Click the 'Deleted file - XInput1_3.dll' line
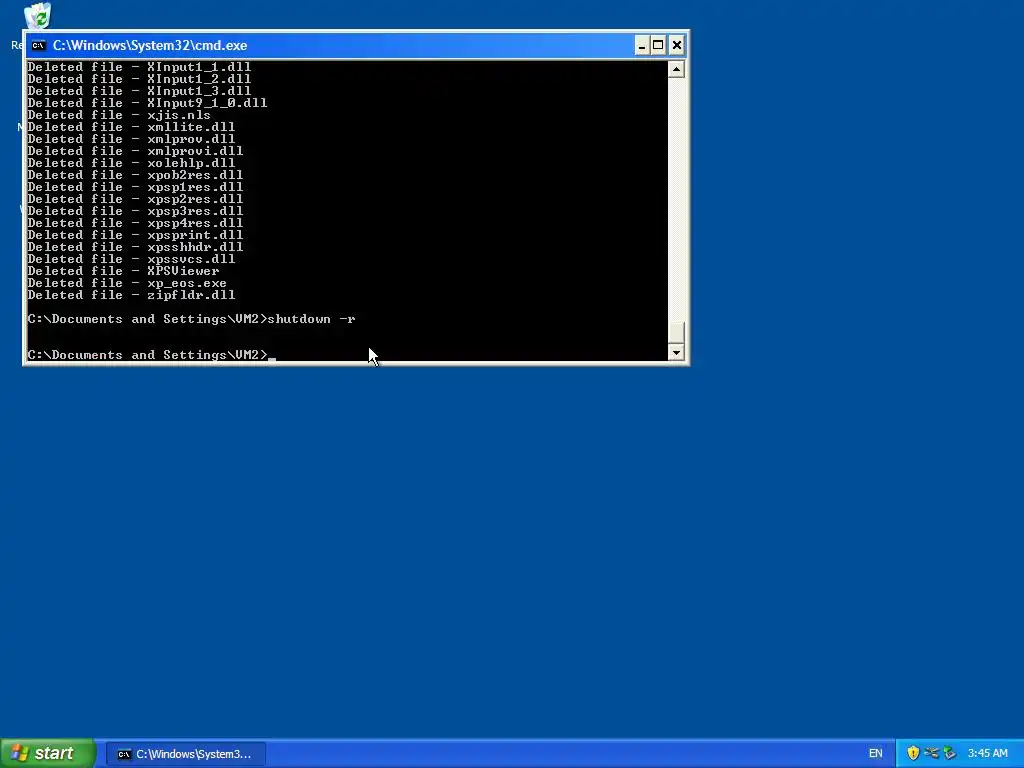This screenshot has width=1024, height=768. pos(139,91)
